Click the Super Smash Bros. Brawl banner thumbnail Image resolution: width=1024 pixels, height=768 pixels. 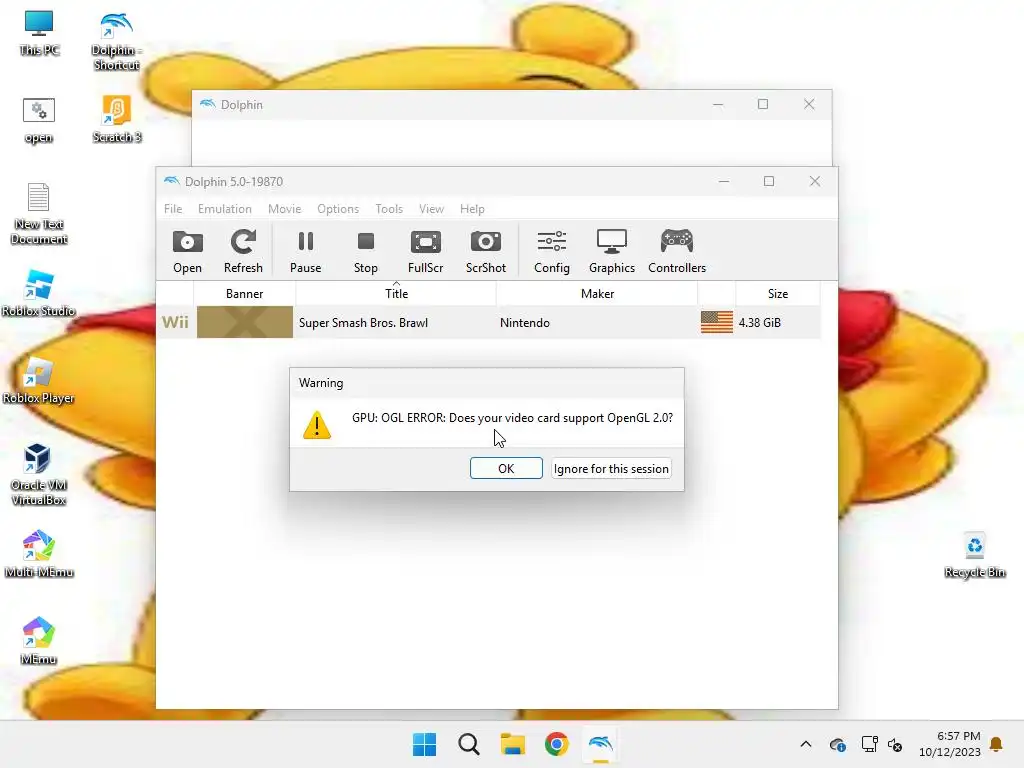(x=245, y=322)
